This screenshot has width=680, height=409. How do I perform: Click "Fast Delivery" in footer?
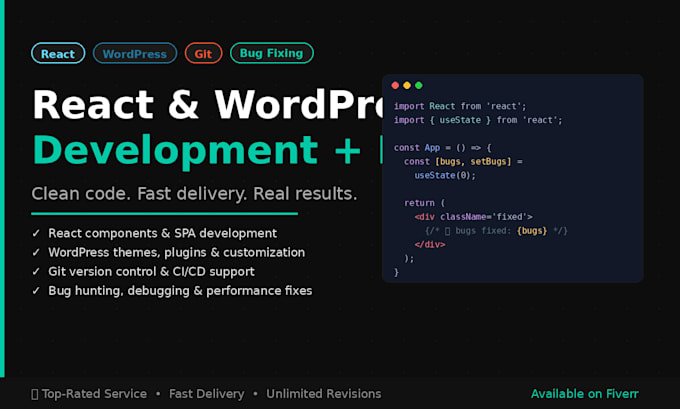206,394
